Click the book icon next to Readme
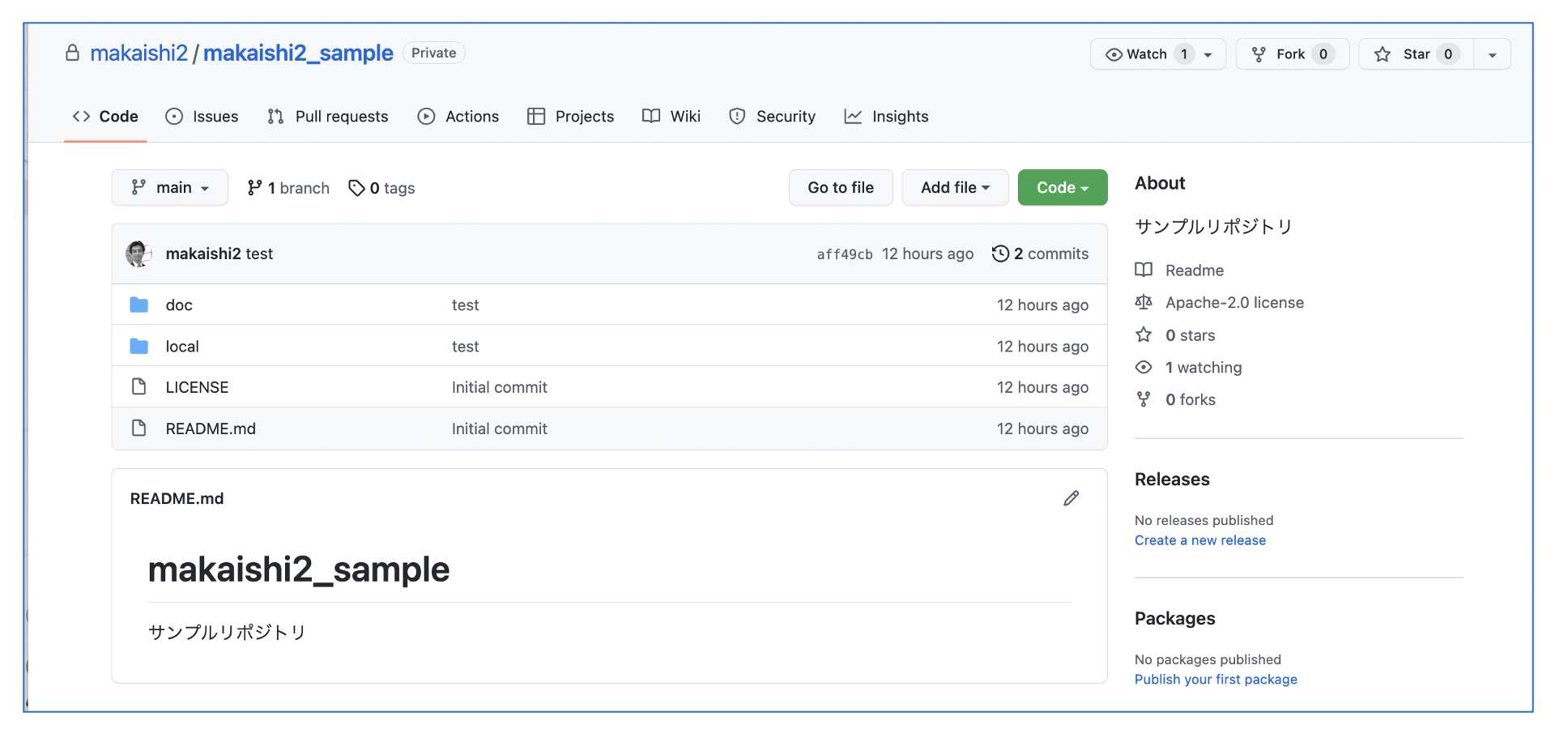This screenshot has width=1568, height=742. 1144,270
